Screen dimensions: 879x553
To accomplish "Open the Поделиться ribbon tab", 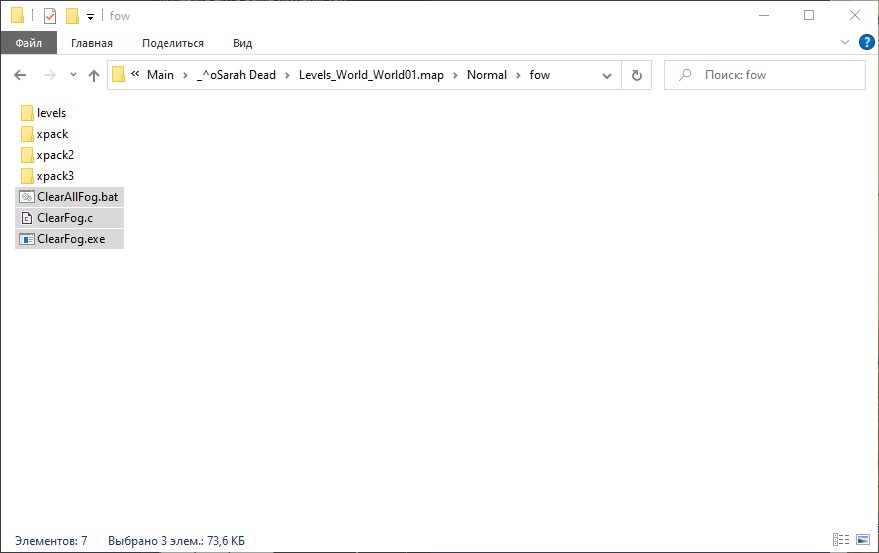I will (x=172, y=43).
